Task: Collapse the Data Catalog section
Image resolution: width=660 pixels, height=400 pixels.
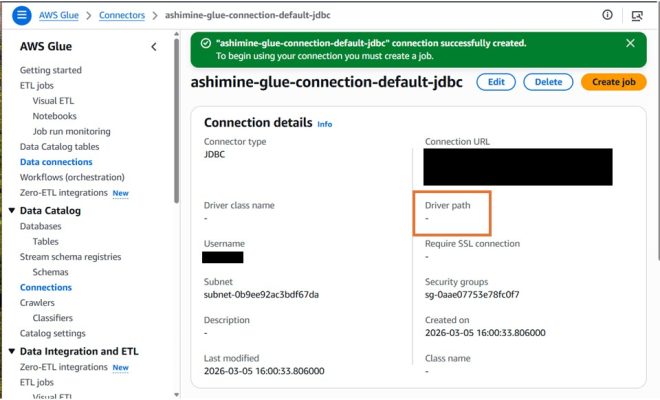Action: point(11,211)
